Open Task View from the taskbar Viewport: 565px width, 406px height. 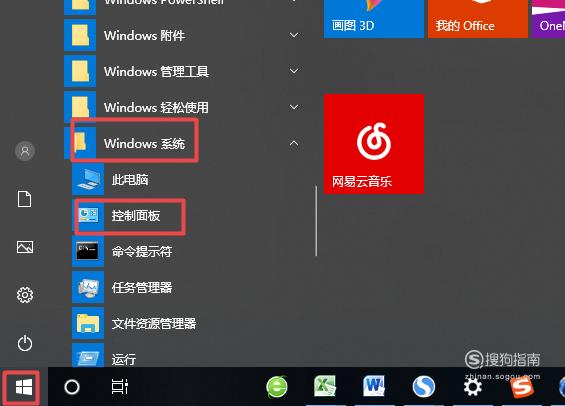[x=120, y=387]
